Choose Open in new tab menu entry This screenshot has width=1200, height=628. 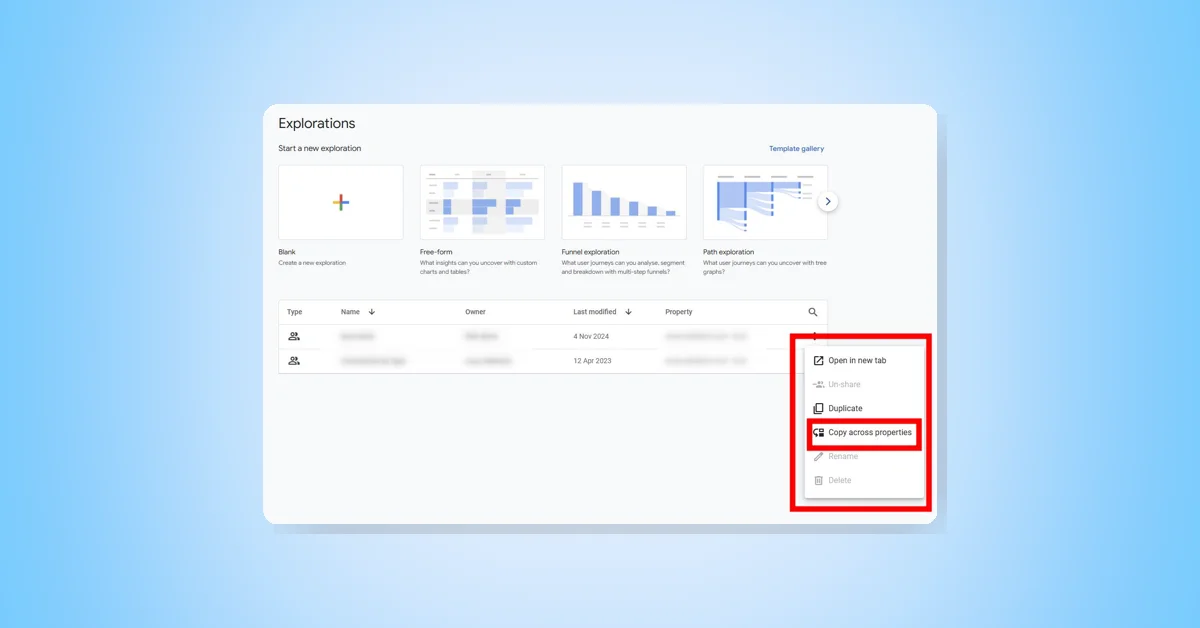pyautogui.click(x=865, y=361)
